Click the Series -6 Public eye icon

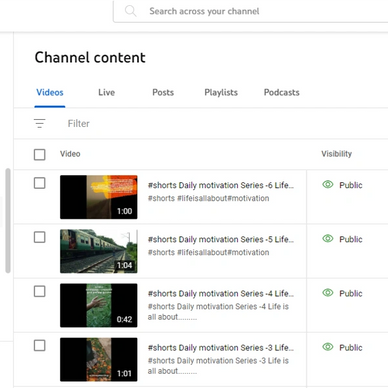(x=328, y=184)
